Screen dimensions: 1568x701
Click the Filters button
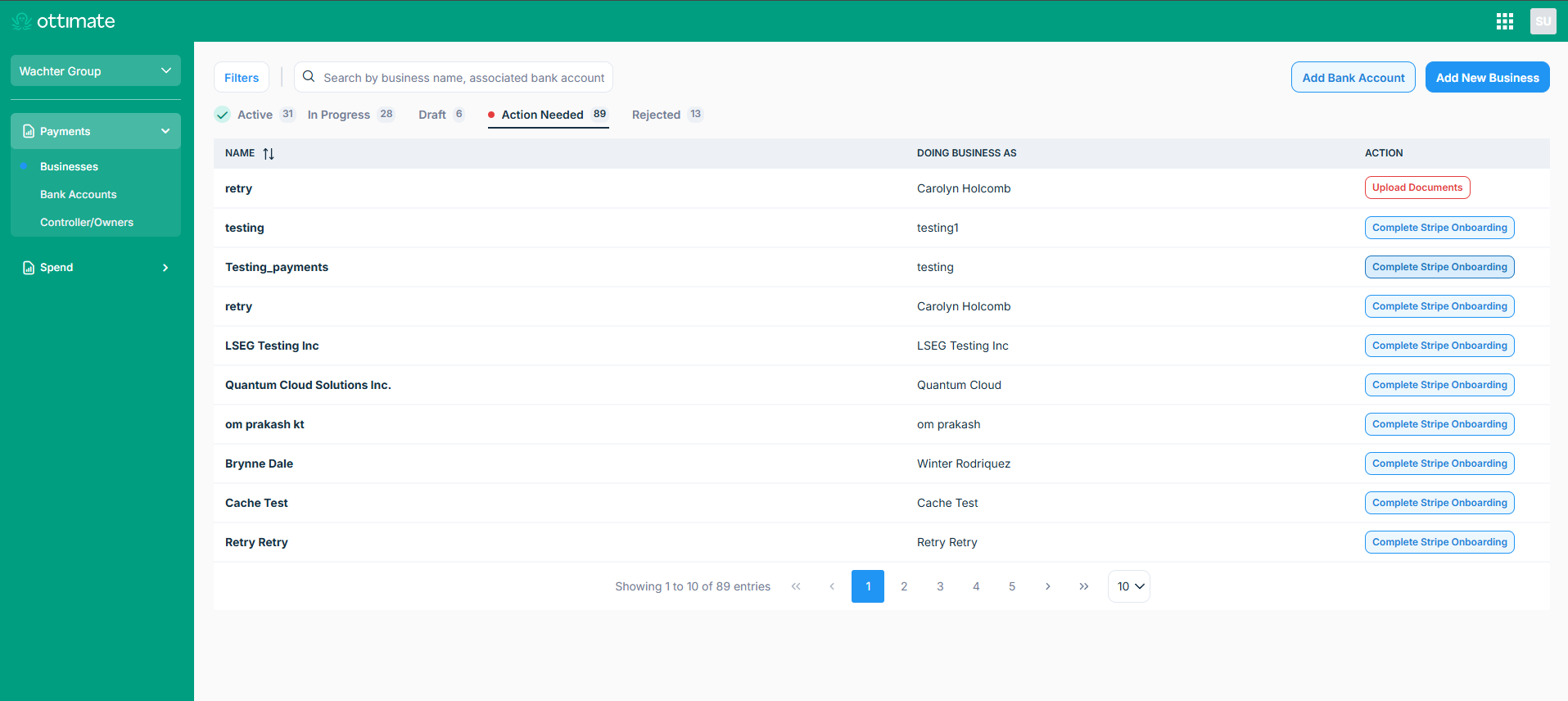point(242,77)
